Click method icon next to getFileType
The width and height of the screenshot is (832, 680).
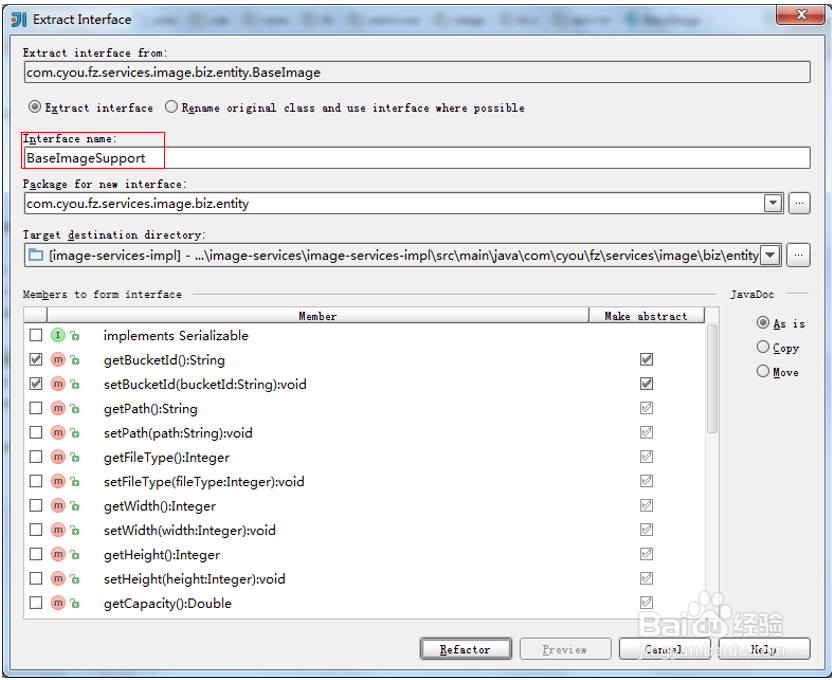tap(58, 457)
